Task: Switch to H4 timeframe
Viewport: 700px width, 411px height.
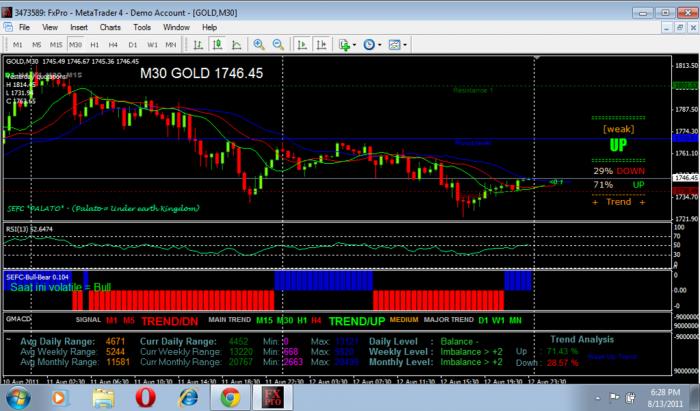Action: (x=113, y=45)
